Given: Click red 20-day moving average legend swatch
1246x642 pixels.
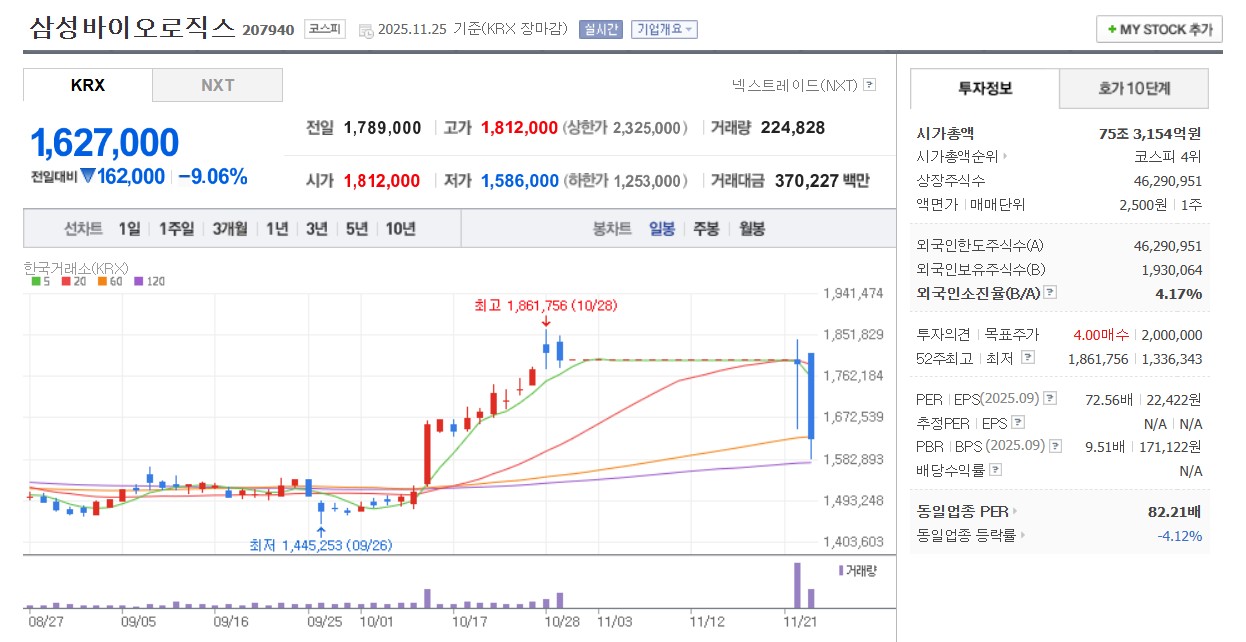Looking at the screenshot, I should click(66, 281).
